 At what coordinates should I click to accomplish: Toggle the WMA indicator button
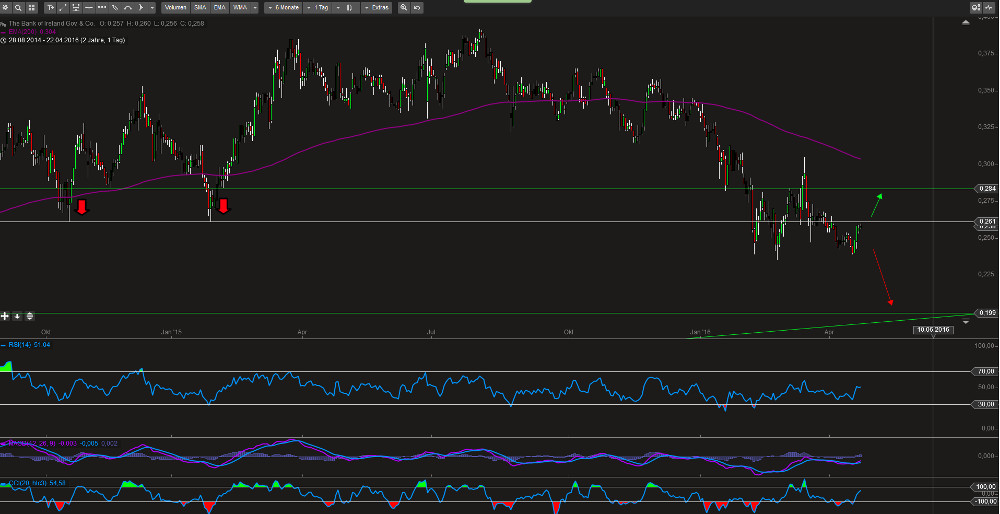240,8
